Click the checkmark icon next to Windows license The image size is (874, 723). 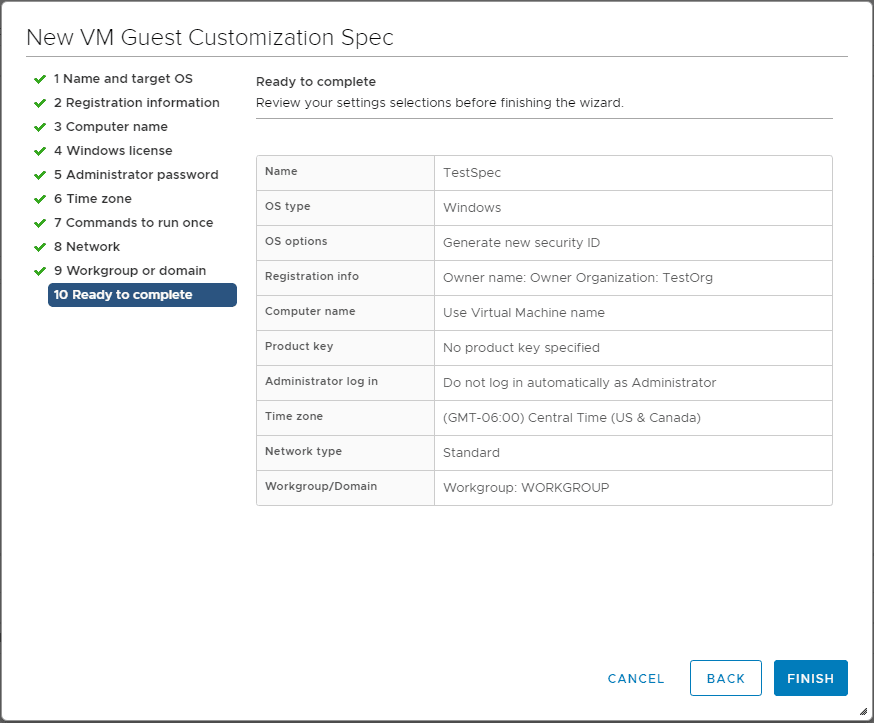pyautogui.click(x=40, y=151)
